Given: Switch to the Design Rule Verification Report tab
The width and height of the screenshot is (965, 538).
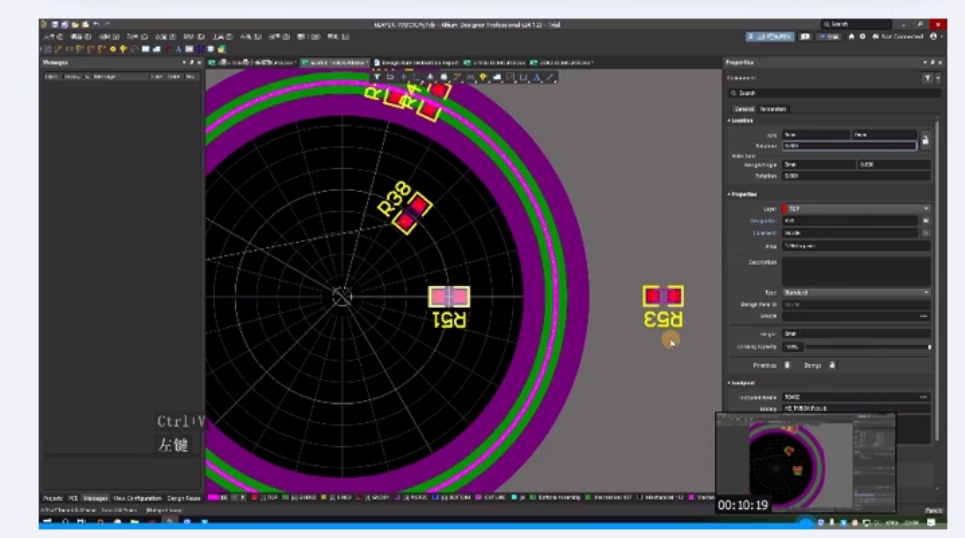Looking at the screenshot, I should [416, 63].
